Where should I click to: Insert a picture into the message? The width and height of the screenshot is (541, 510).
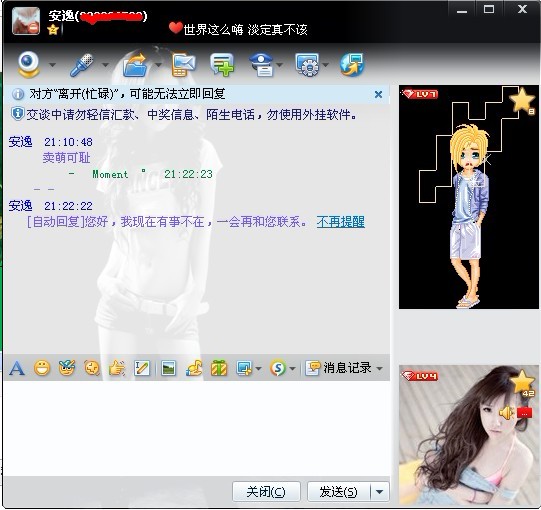pos(168,368)
